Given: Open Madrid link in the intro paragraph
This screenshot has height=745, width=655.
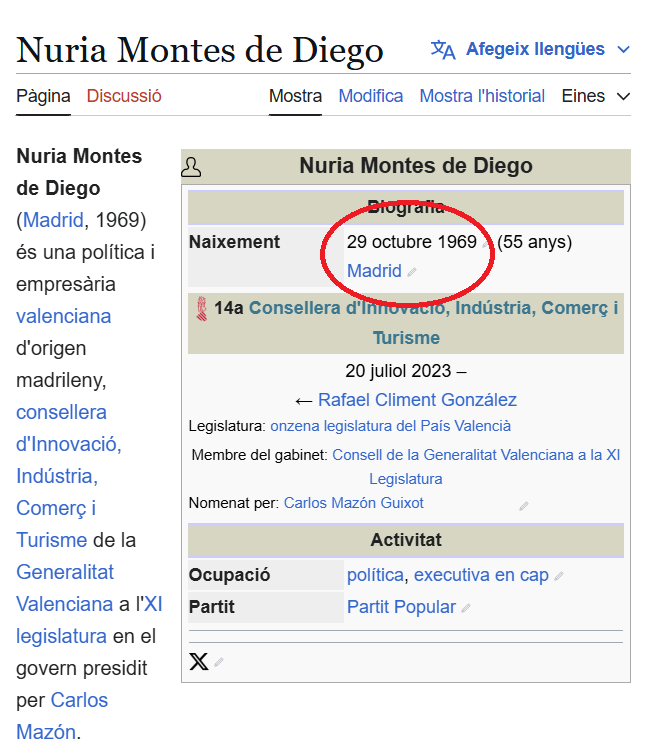Looking at the screenshot, I should (53, 220).
